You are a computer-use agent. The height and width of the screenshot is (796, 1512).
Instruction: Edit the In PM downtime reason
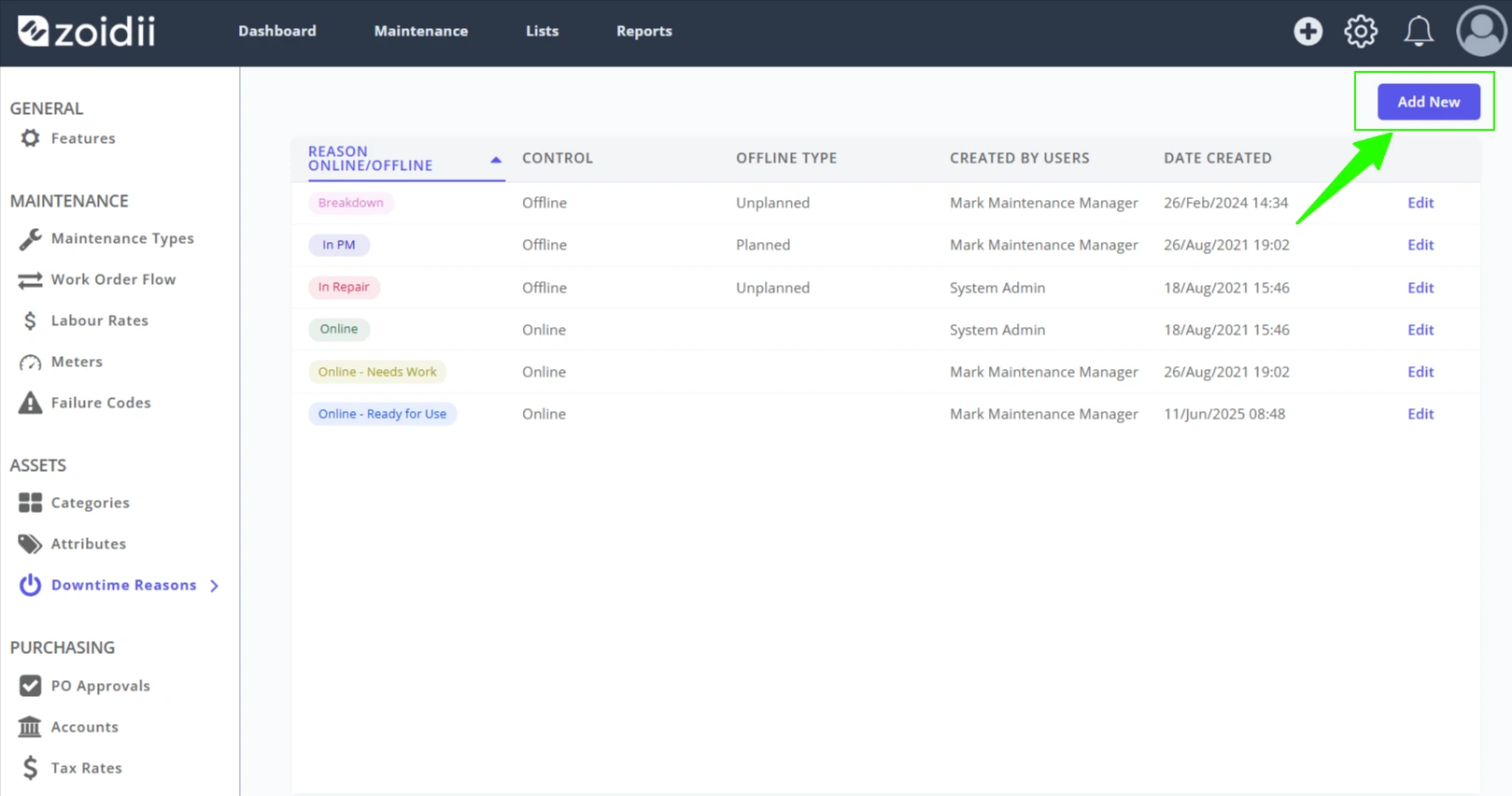pyautogui.click(x=1420, y=245)
